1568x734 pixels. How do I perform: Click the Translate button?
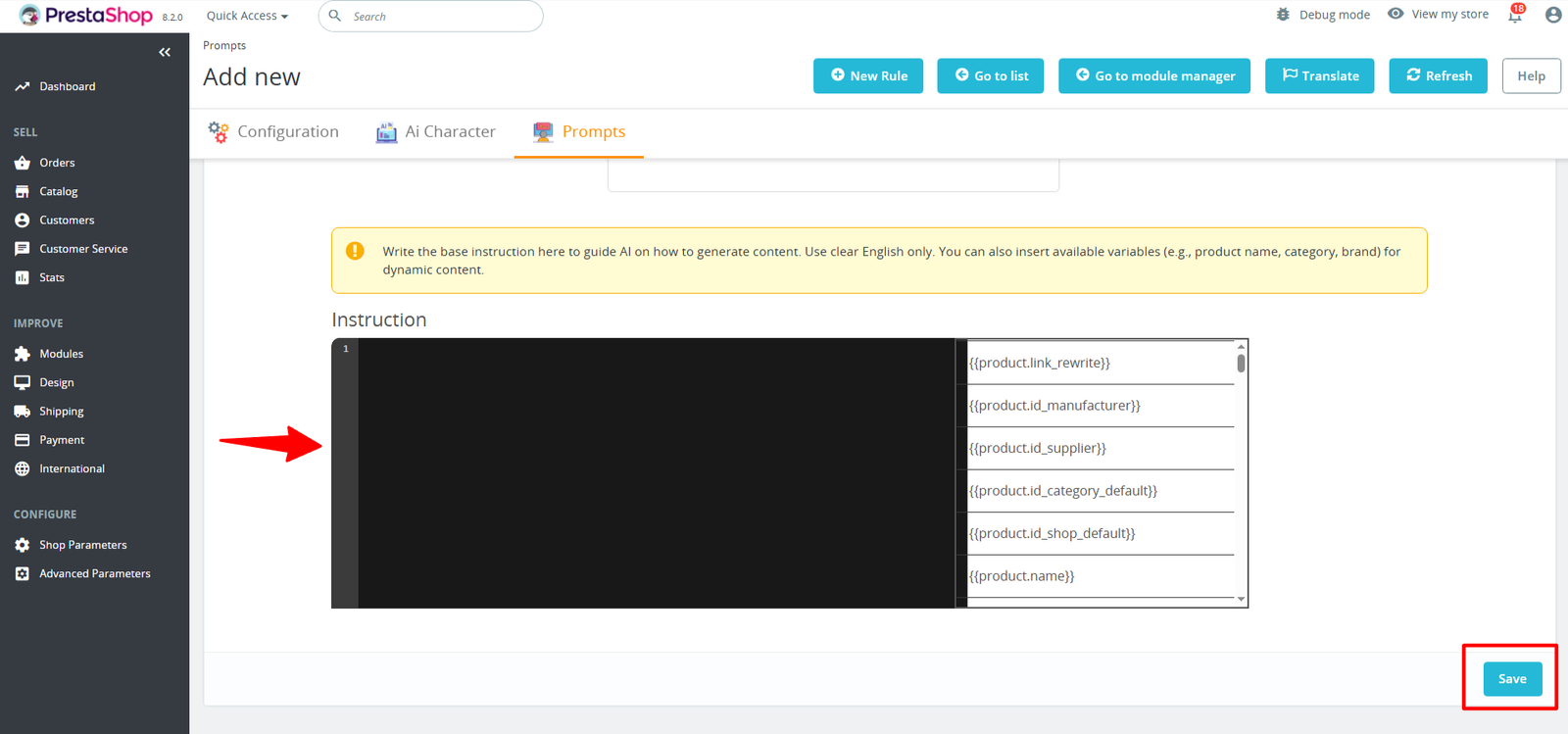tap(1320, 75)
